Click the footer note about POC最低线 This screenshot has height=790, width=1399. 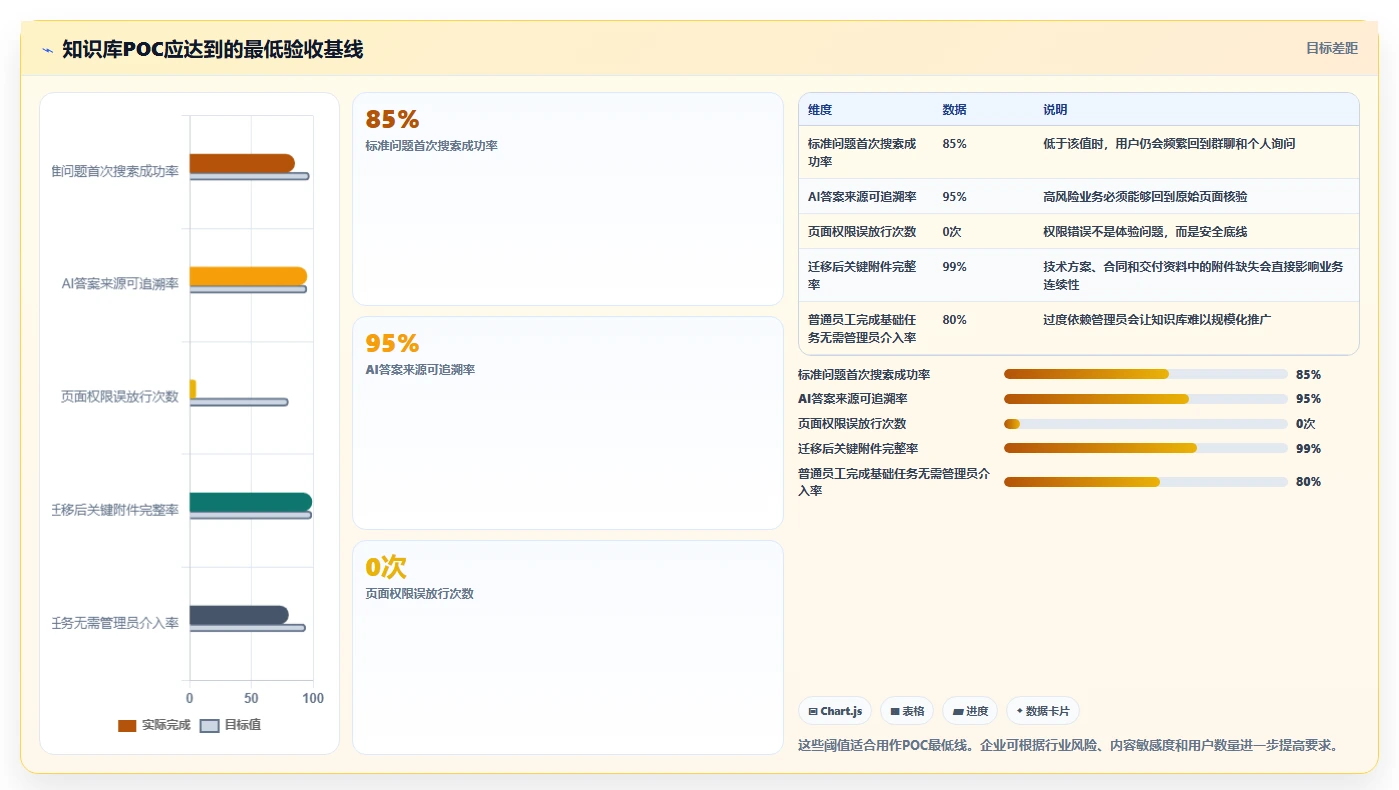click(x=1068, y=746)
